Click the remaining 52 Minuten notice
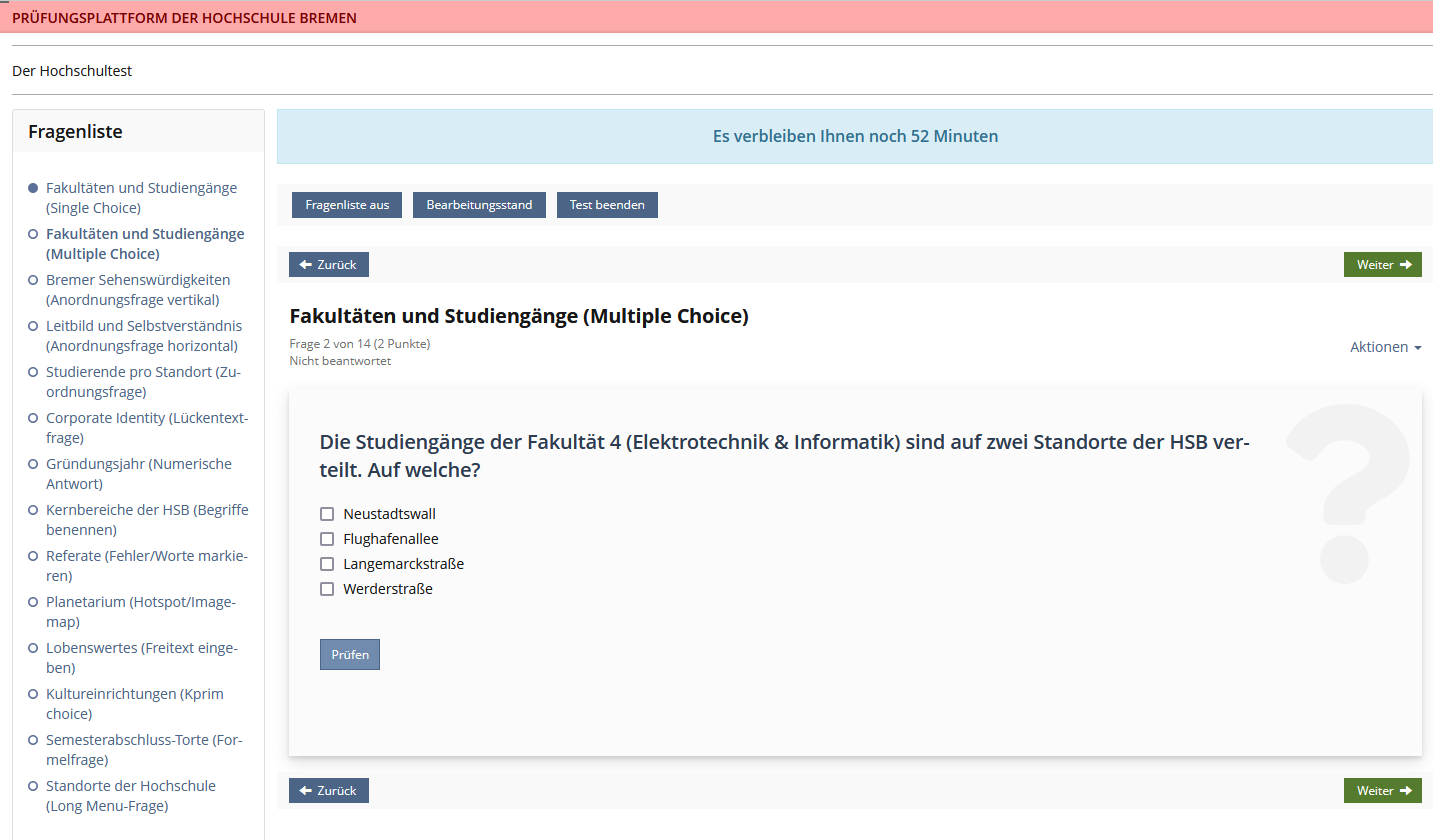The width and height of the screenshot is (1433, 840). (x=855, y=136)
